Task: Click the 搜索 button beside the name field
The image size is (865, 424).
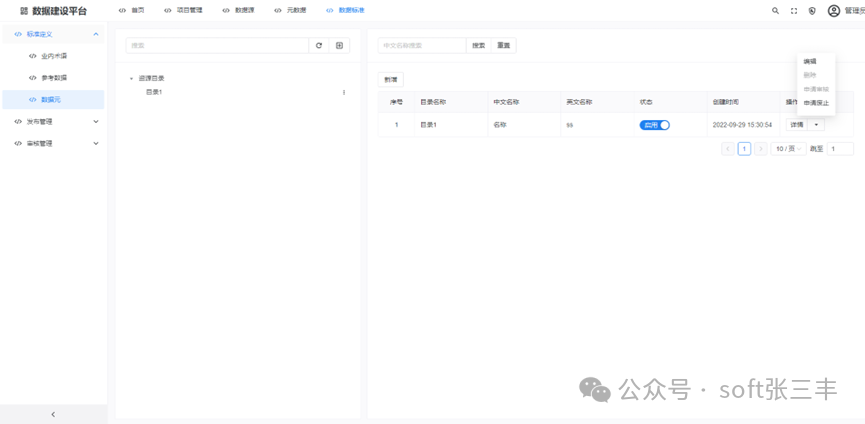Action: pos(478,46)
